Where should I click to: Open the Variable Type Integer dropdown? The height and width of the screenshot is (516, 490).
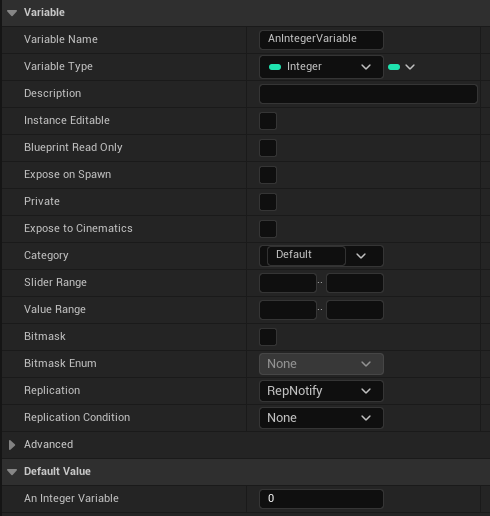tap(321, 67)
